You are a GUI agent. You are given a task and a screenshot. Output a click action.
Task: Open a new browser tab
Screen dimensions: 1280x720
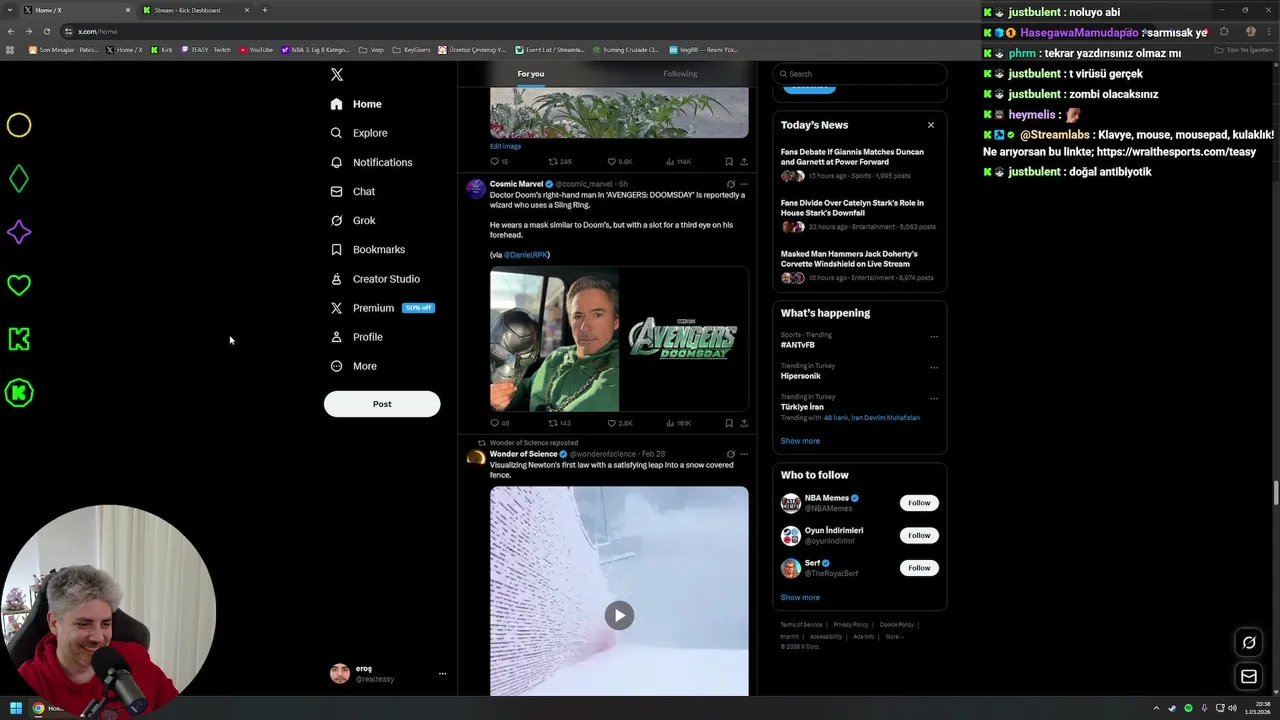(265, 10)
